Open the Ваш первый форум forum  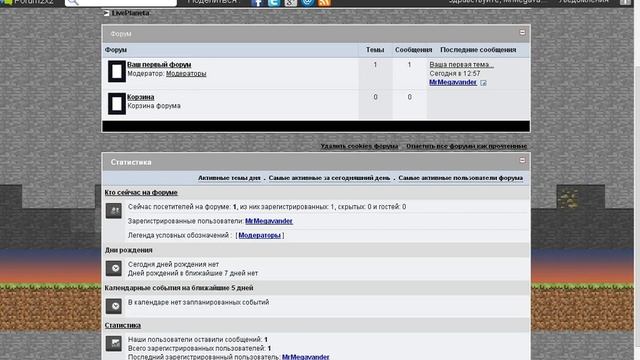point(159,64)
